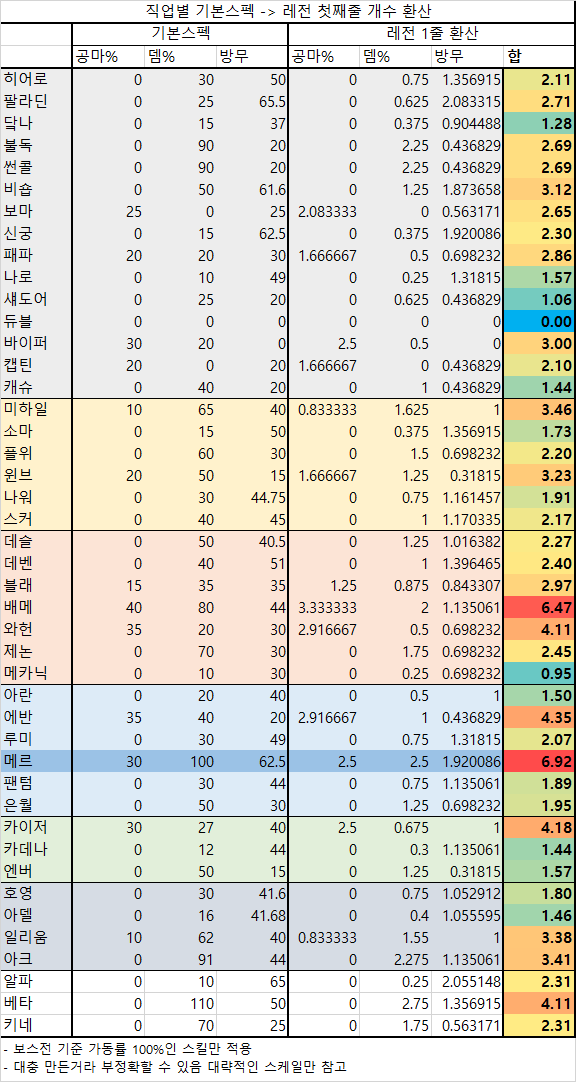Select the 레전 1줄 환산 header cell

[431, 33]
